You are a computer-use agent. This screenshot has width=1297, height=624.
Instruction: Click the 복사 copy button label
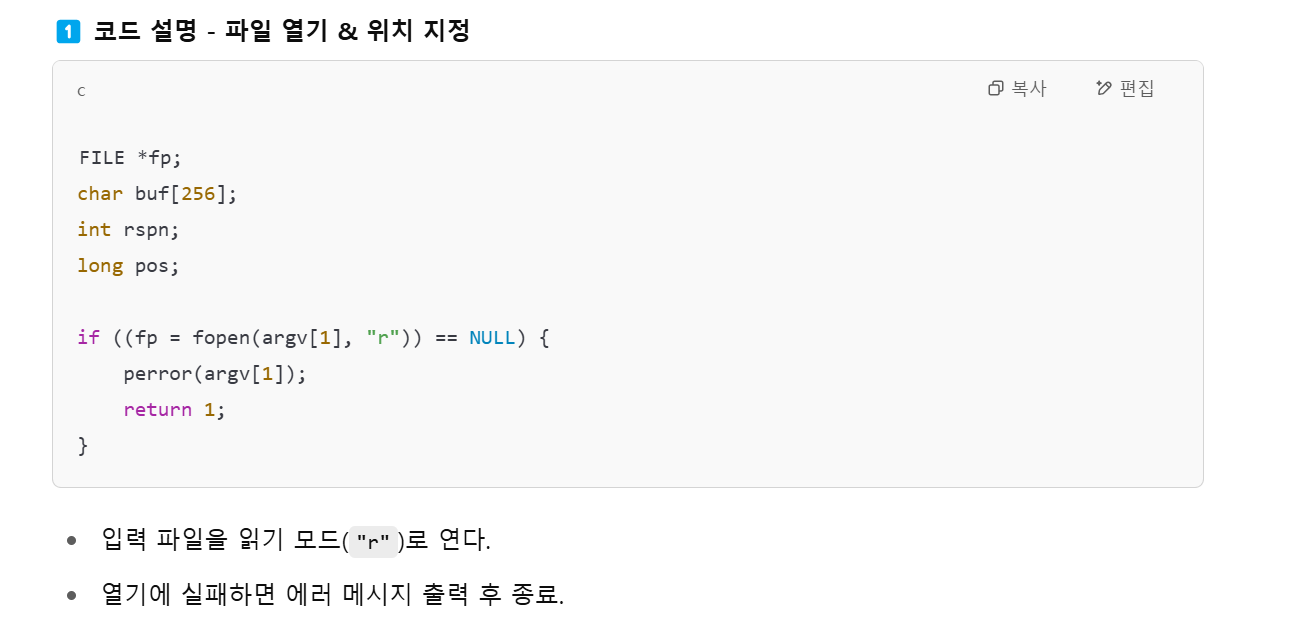click(x=1028, y=88)
